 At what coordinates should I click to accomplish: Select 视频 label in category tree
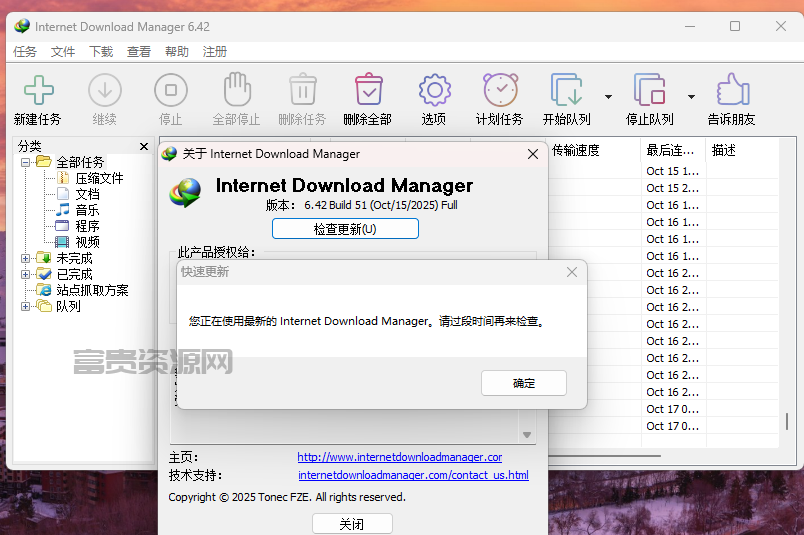click(x=88, y=242)
